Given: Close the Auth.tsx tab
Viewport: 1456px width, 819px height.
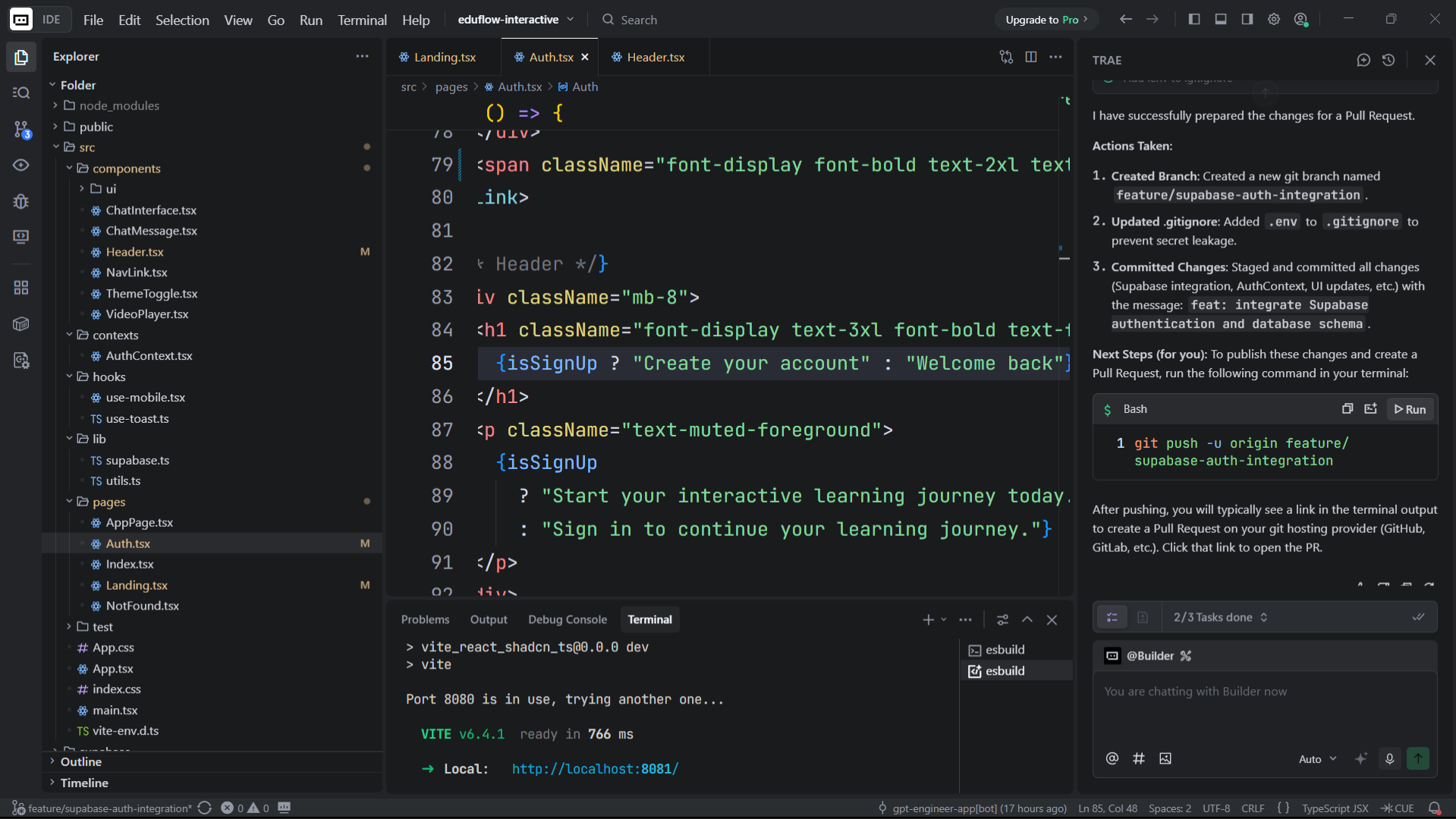Looking at the screenshot, I should (585, 57).
